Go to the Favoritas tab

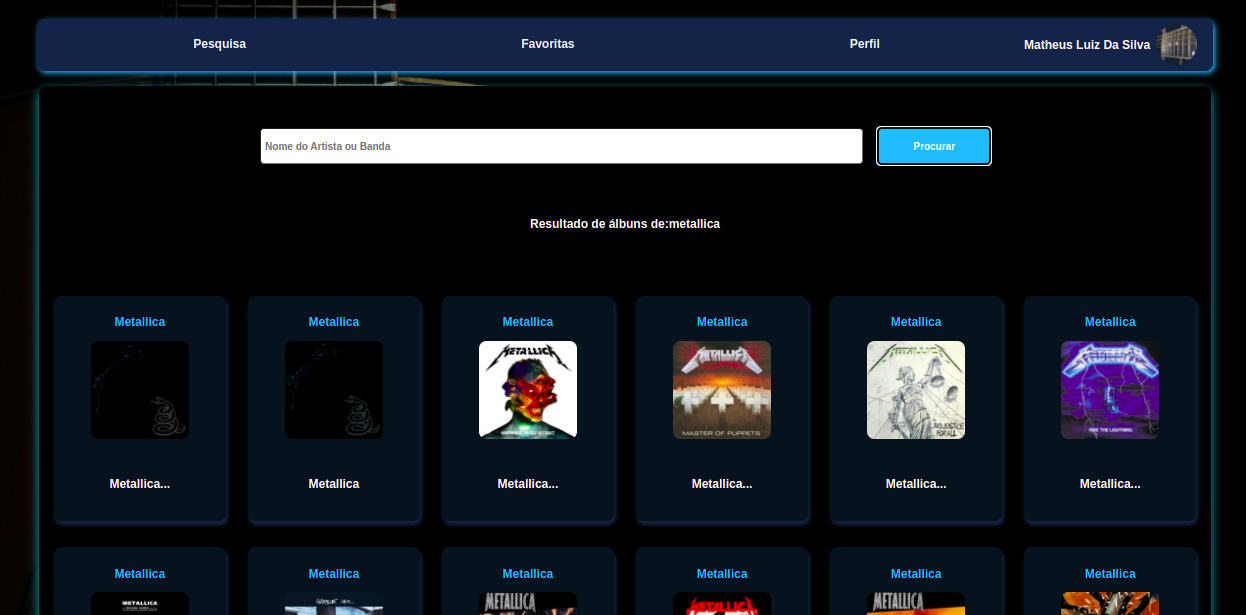point(547,44)
